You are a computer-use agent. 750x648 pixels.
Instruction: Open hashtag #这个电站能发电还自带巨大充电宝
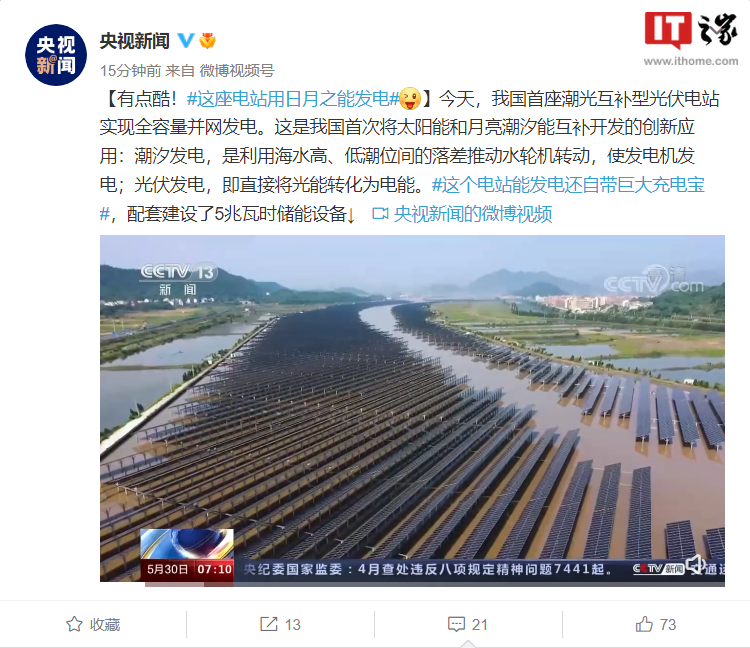[568, 185]
